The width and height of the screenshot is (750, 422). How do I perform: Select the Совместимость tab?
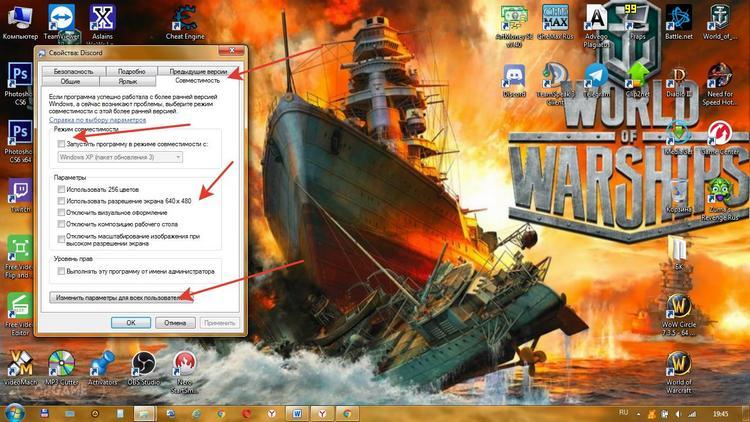[197, 80]
